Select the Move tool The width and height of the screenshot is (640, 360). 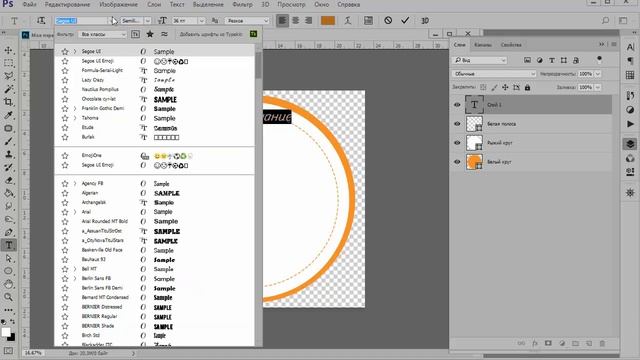click(x=8, y=50)
